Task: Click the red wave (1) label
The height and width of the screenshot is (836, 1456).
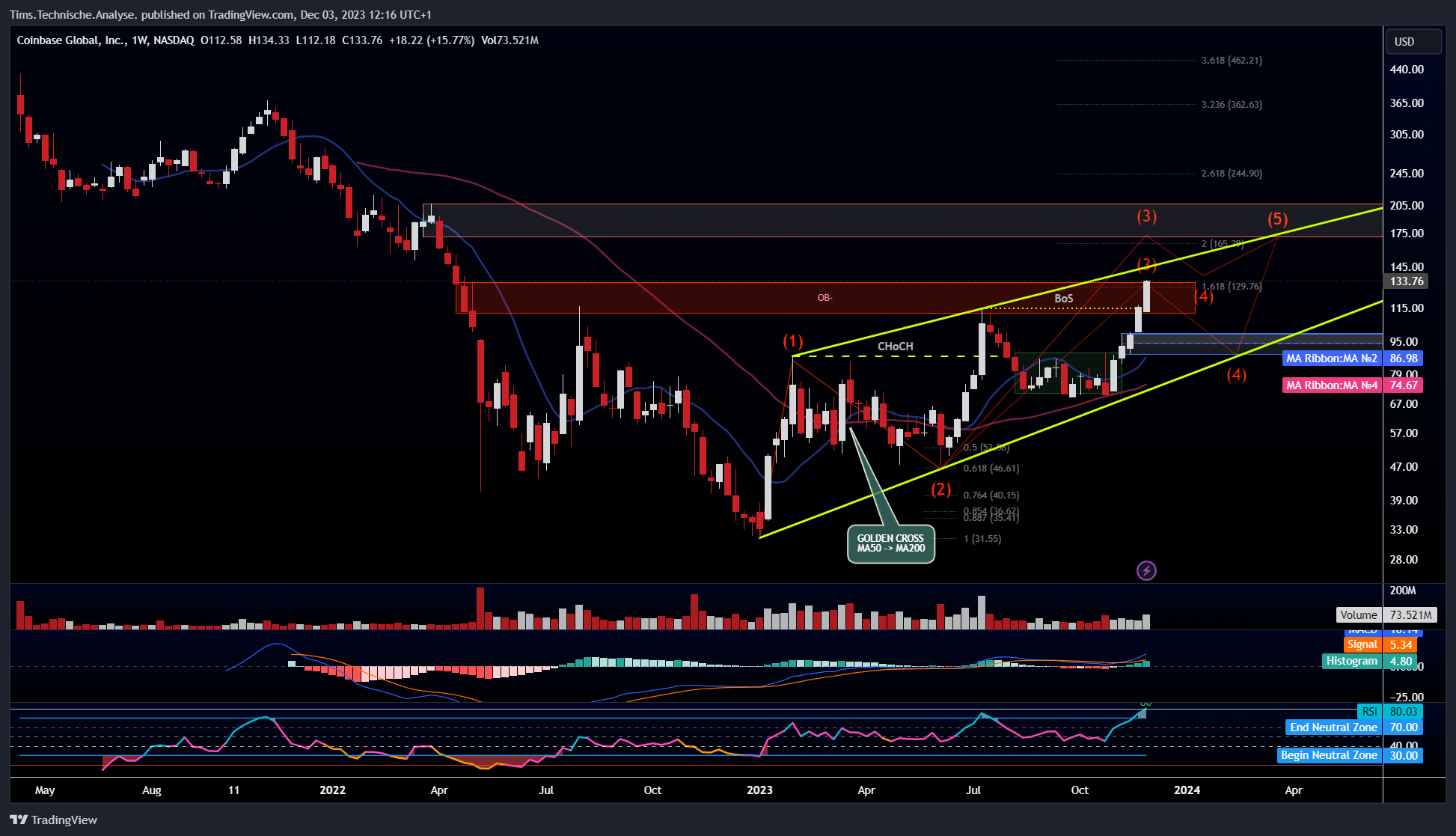Action: [x=792, y=342]
